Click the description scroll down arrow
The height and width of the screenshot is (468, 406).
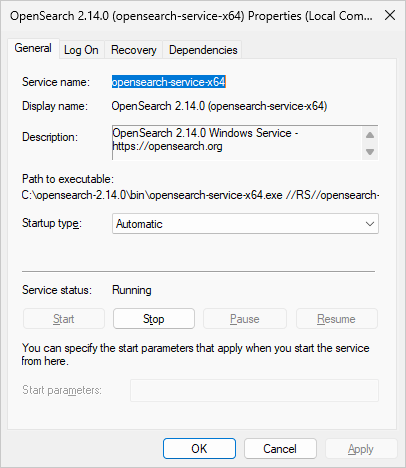tap(370, 152)
